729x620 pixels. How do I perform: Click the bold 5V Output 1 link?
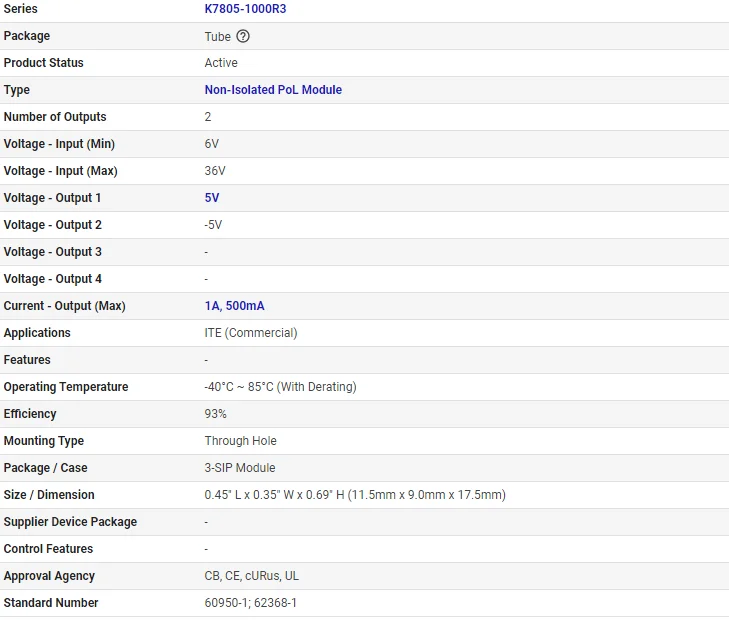[212, 198]
